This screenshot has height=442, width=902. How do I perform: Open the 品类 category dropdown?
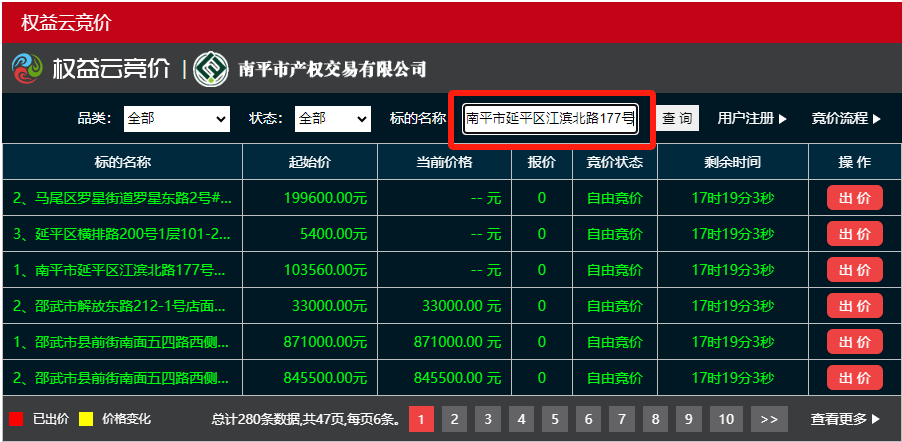pyautogui.click(x=176, y=119)
